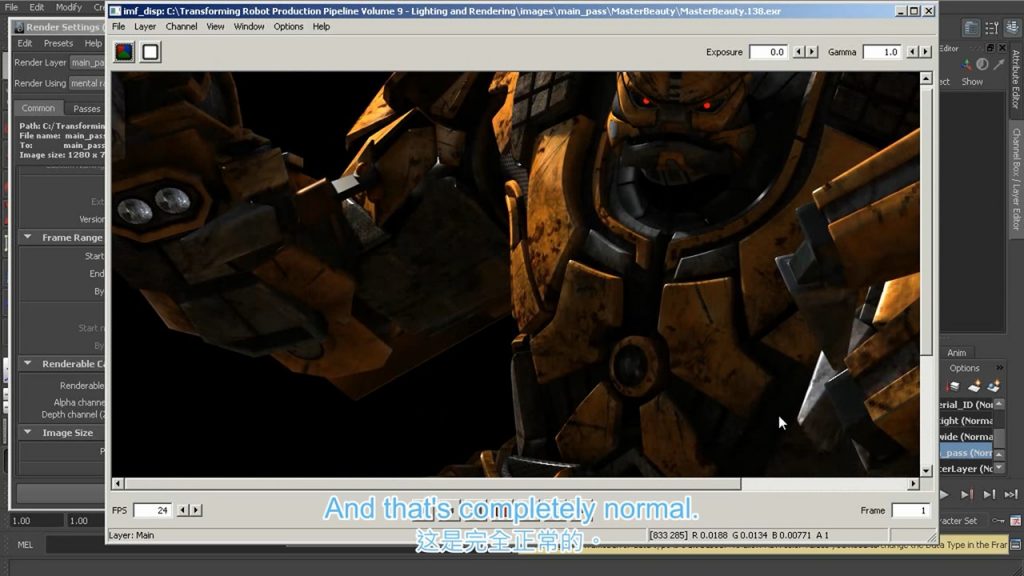This screenshot has width=1024, height=576.
Task: Open the Window menu in imf_disp
Action: 249,27
